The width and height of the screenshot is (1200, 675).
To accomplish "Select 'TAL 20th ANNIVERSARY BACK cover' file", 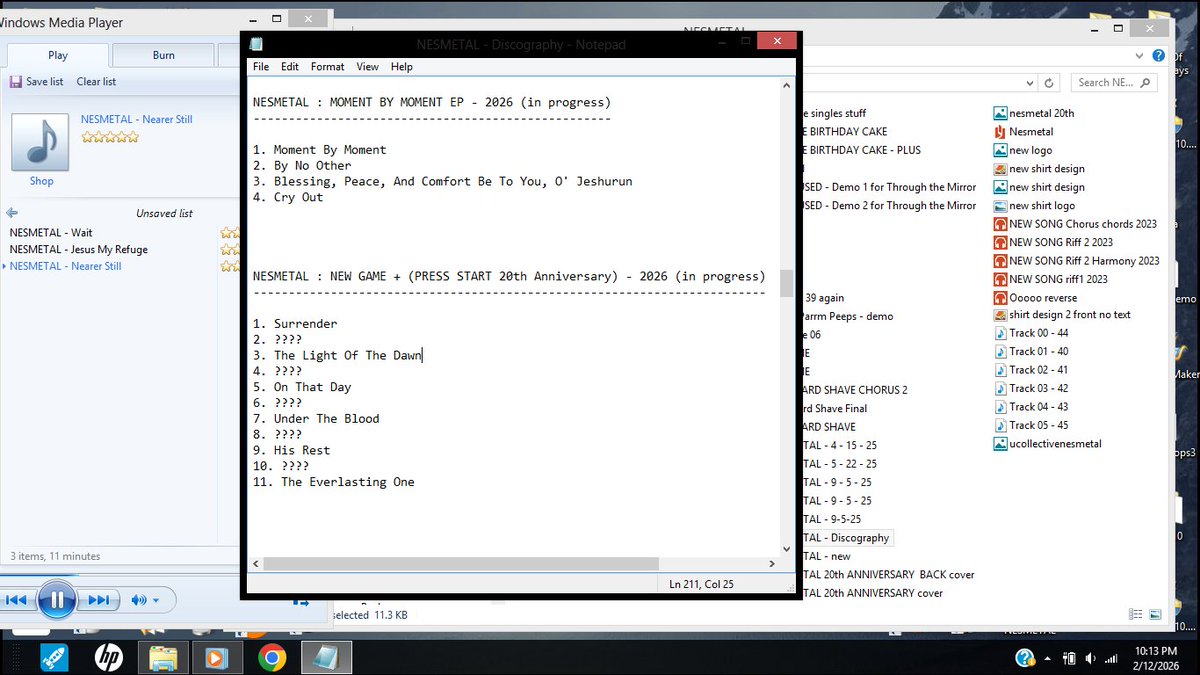I will (889, 574).
